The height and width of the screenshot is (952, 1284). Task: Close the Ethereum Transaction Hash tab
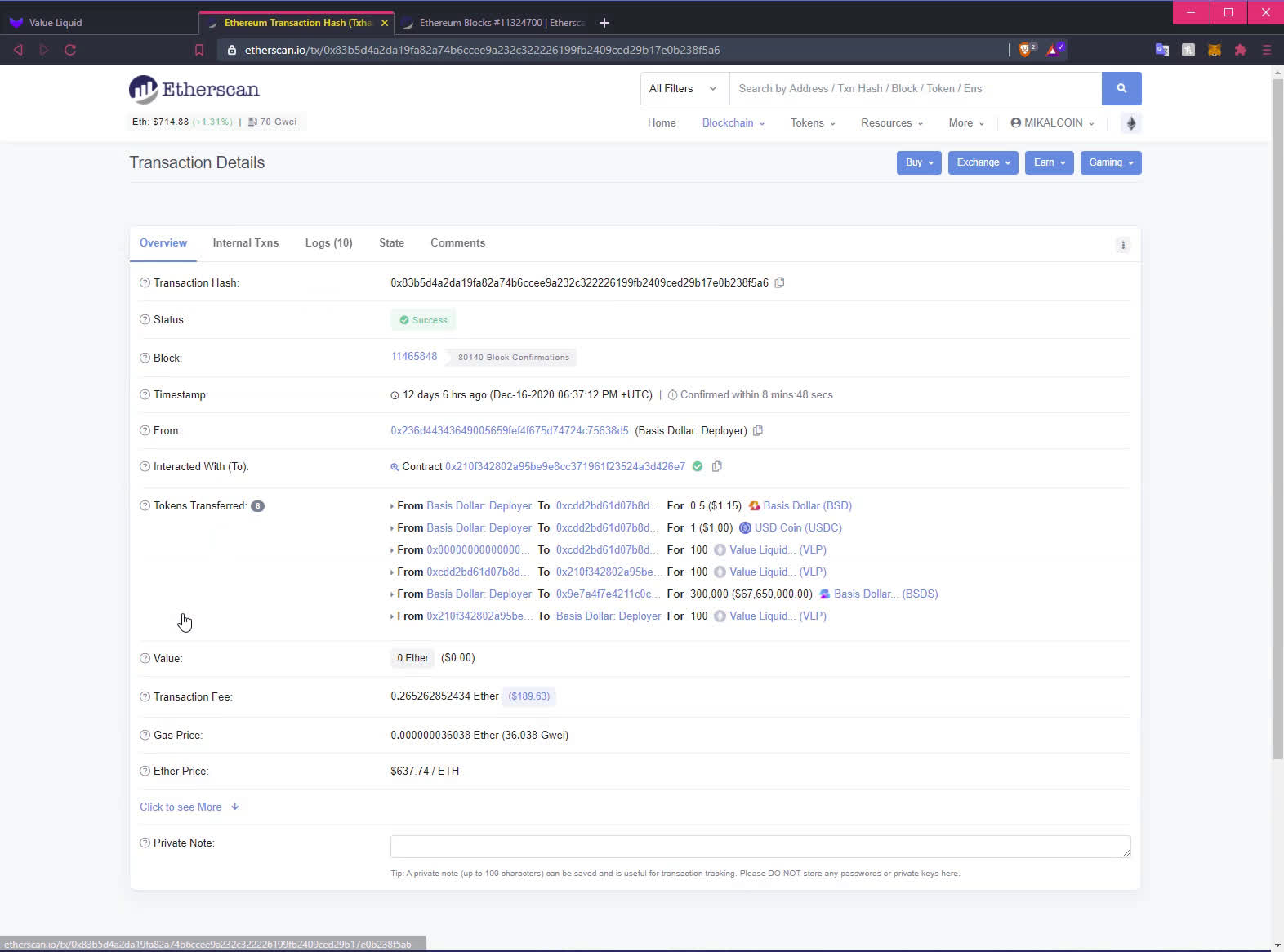385,23
